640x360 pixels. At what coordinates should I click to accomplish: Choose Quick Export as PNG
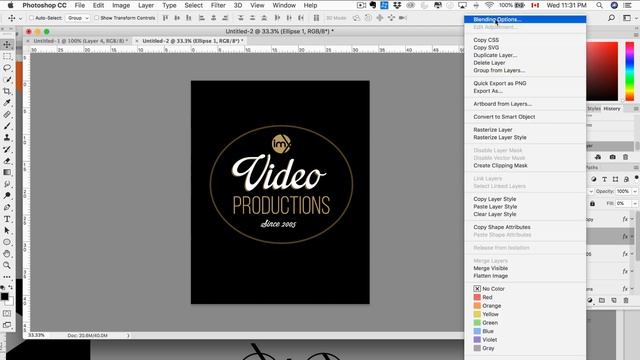pos(525,83)
